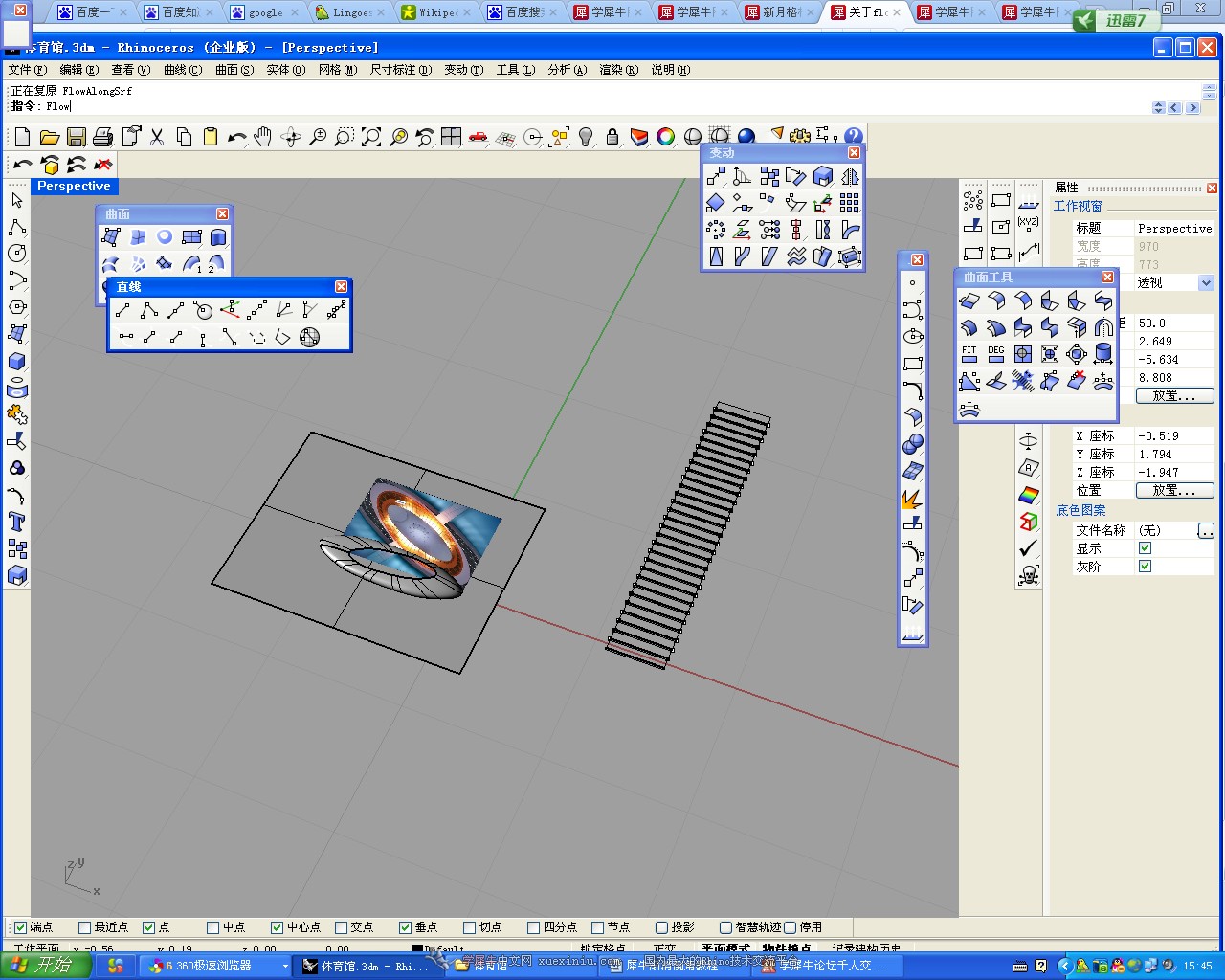
Task: Select the four-viewport layout icon
Action: click(x=452, y=137)
